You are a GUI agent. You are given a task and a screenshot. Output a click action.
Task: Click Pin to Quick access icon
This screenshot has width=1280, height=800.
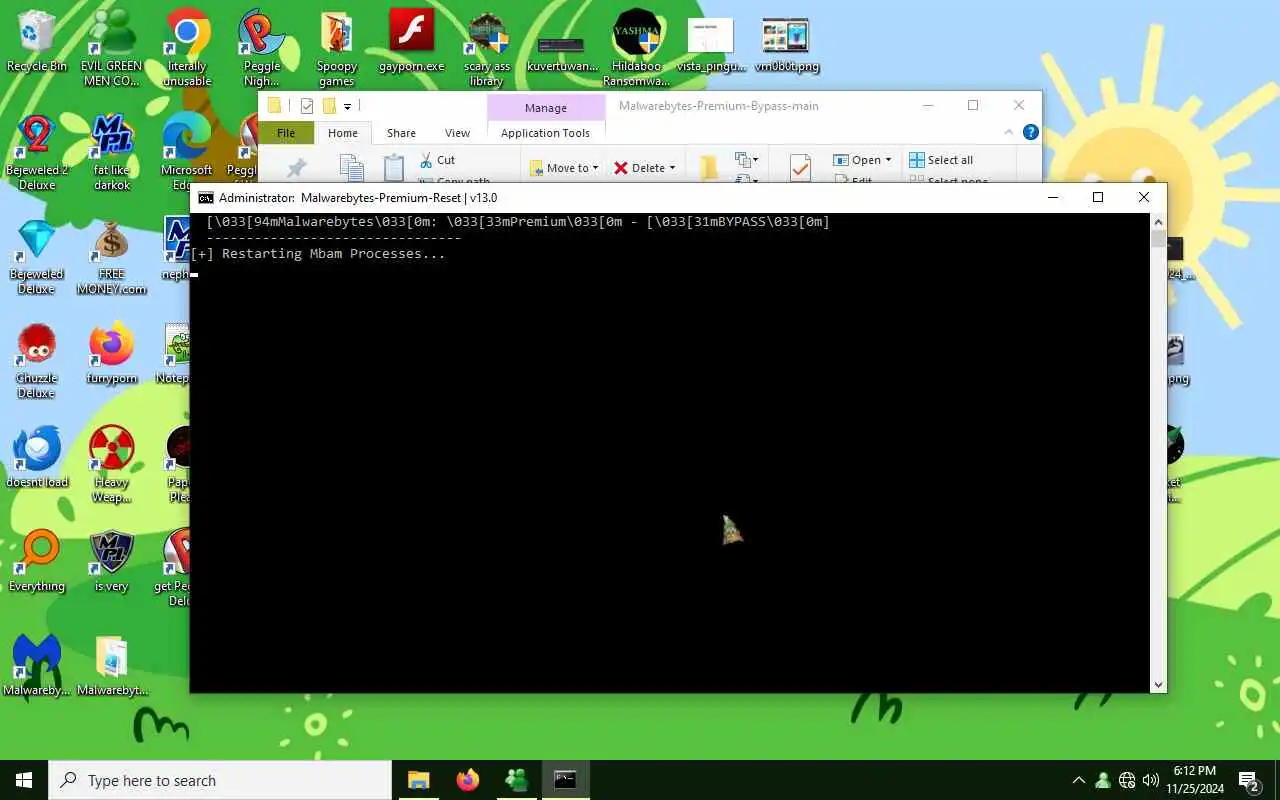click(297, 169)
